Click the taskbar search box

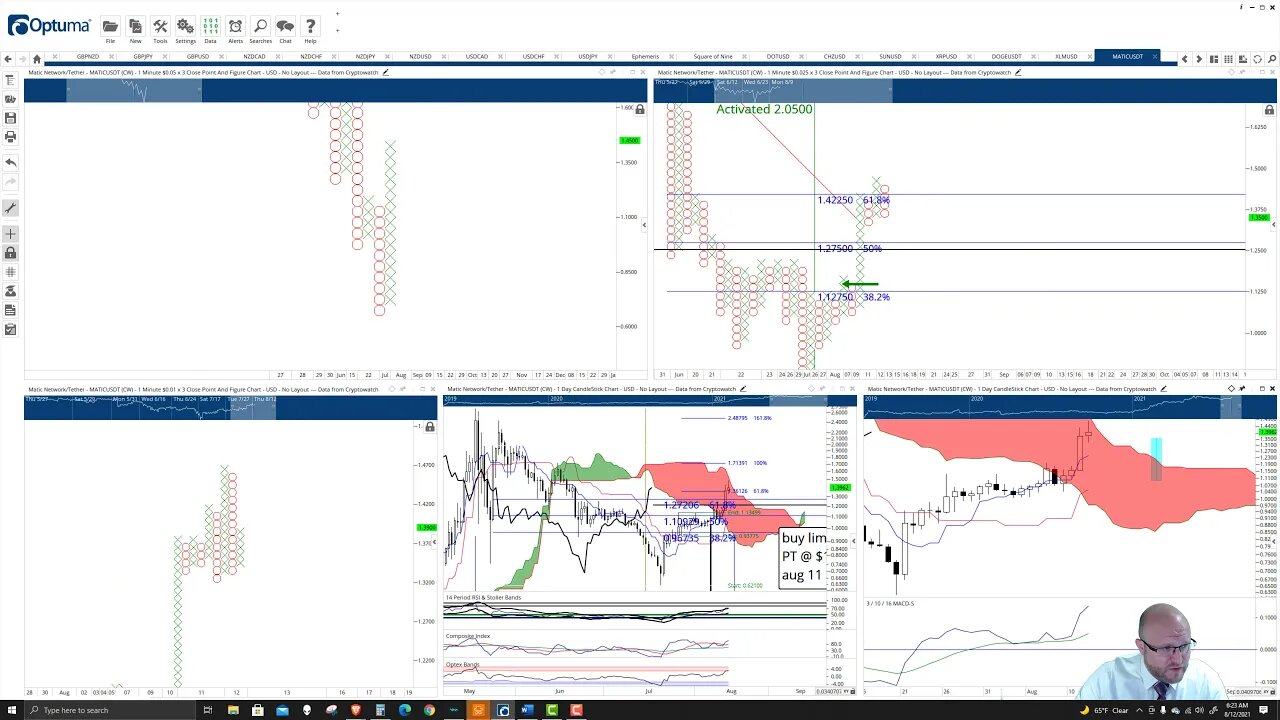click(112, 710)
